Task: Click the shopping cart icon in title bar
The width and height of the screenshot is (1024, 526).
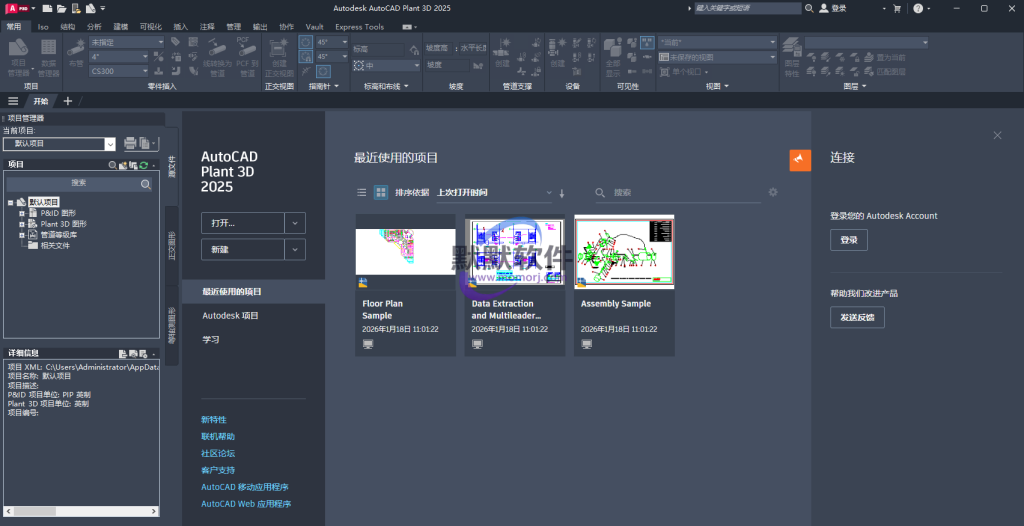Action: coord(896,8)
